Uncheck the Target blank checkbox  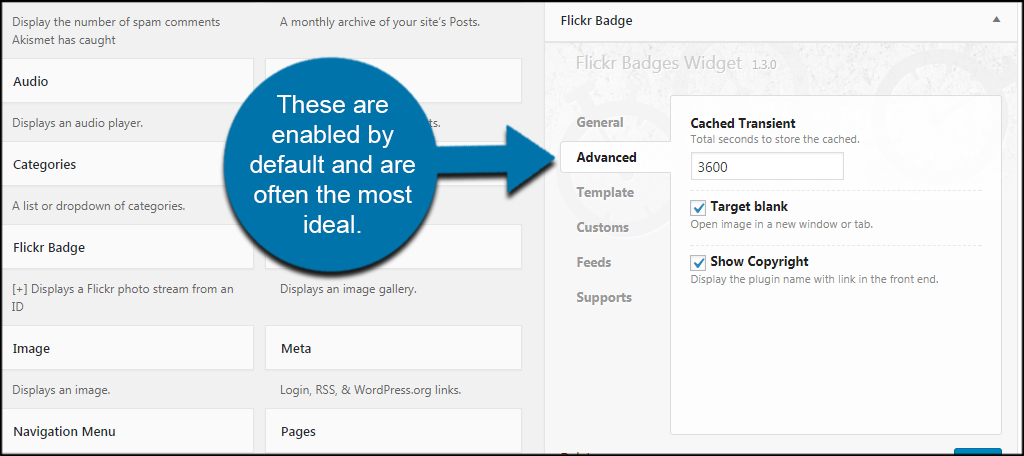click(699, 208)
